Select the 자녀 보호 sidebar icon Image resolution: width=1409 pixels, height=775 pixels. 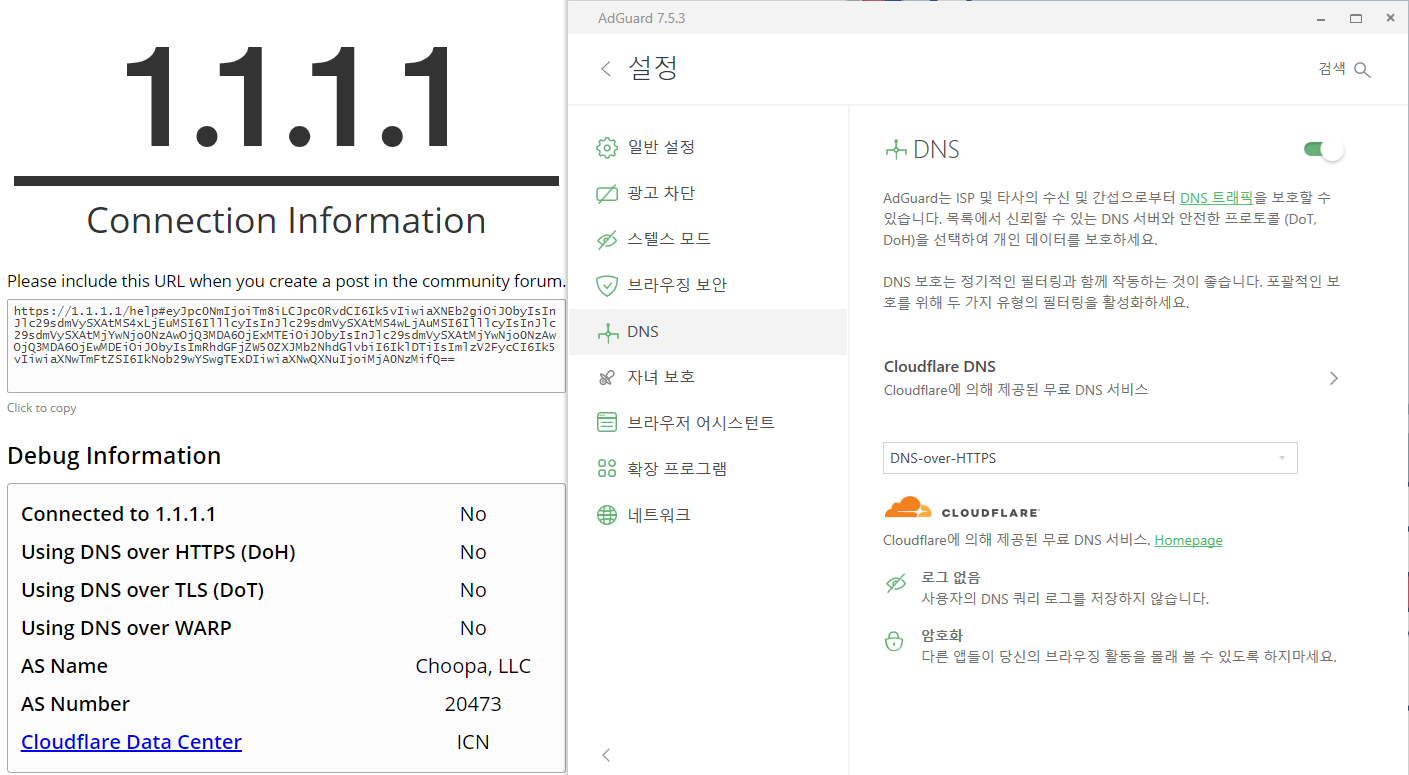tap(606, 378)
